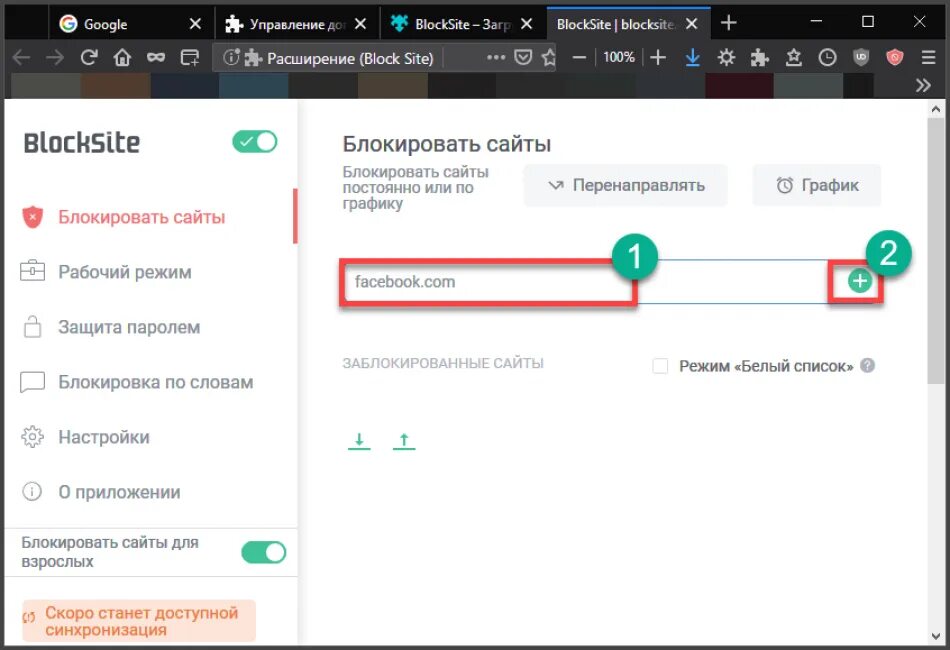Reload the current page
The width and height of the screenshot is (950, 650).
pyautogui.click(x=89, y=58)
